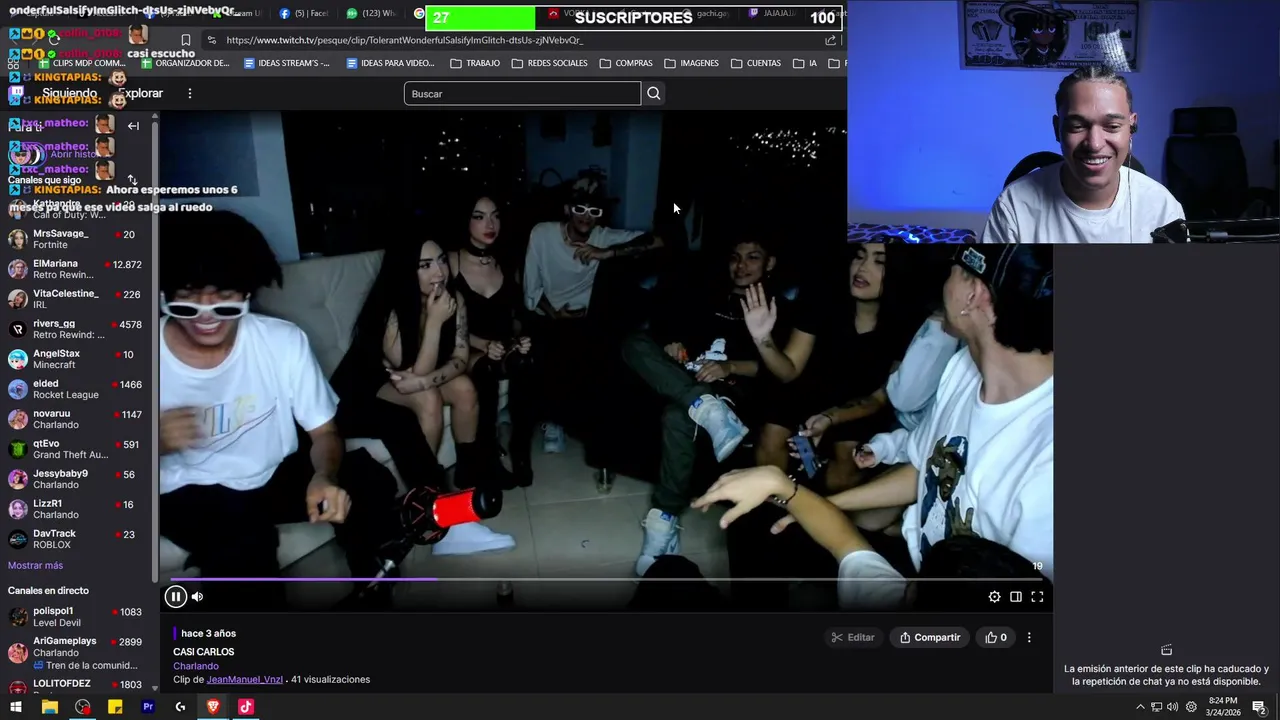The image size is (1280, 720).
Task: Open ElMariana Retro Rewind channel
Action: (x=75, y=269)
